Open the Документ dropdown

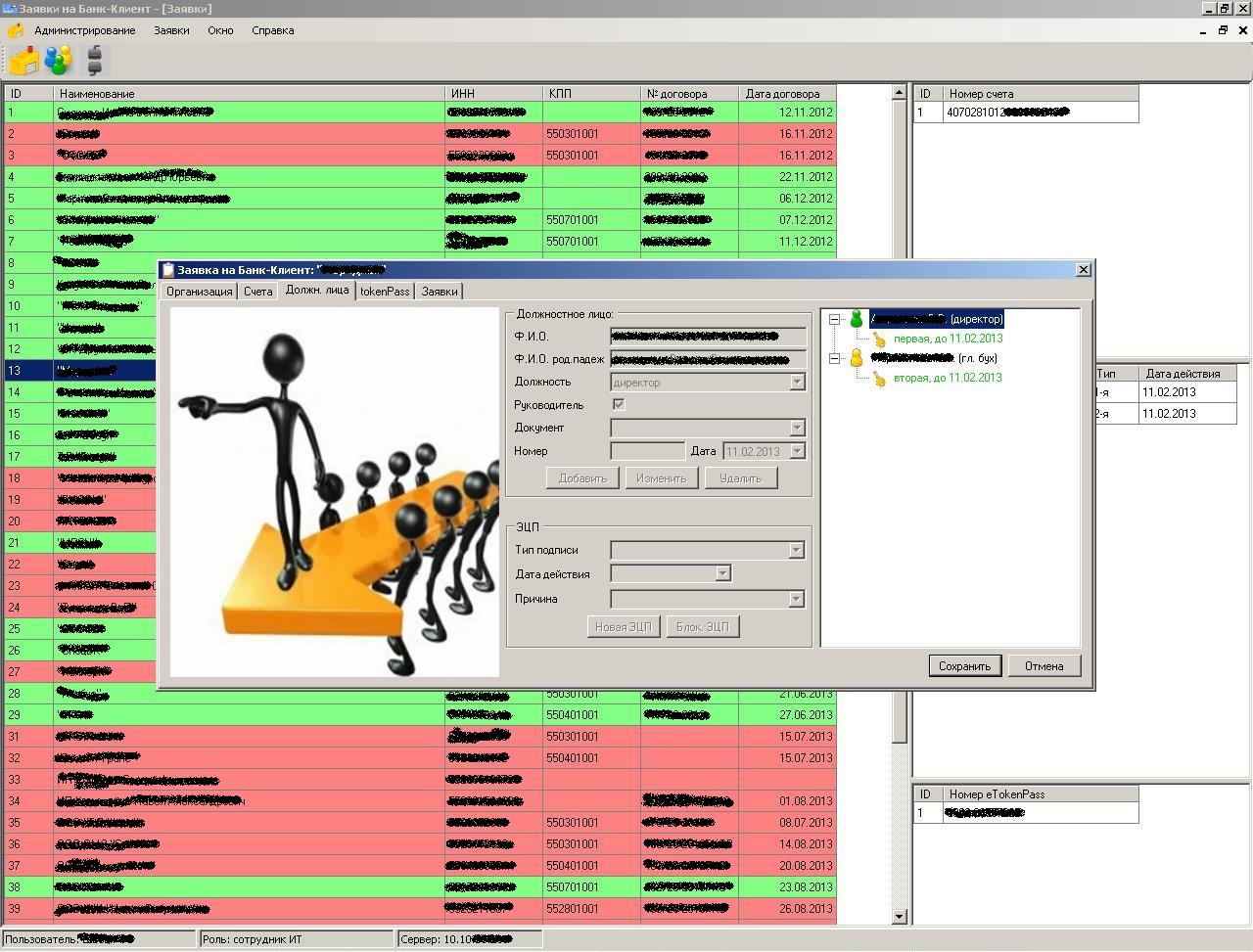(798, 428)
